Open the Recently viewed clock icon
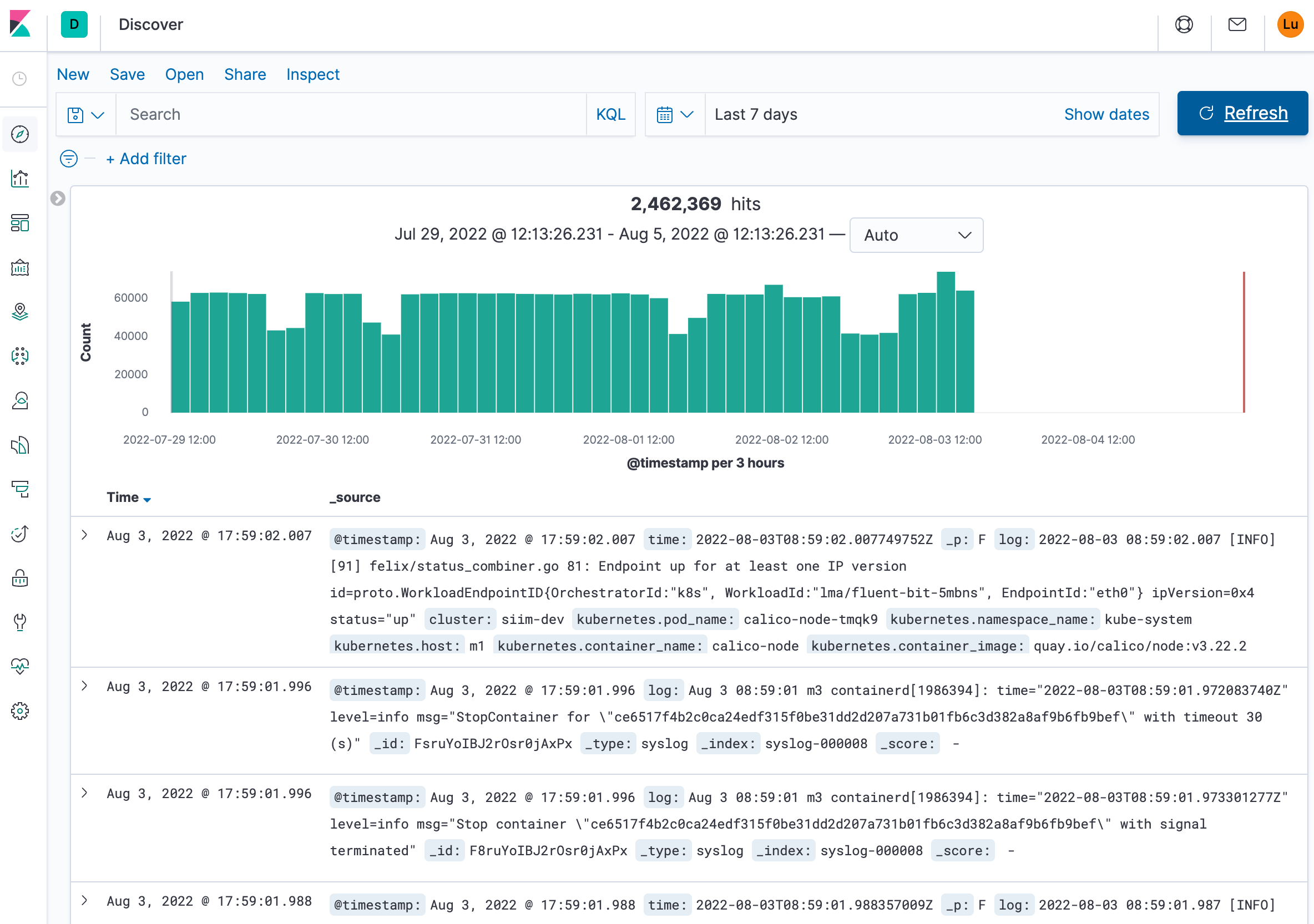Image resolution: width=1314 pixels, height=924 pixels. [x=19, y=78]
